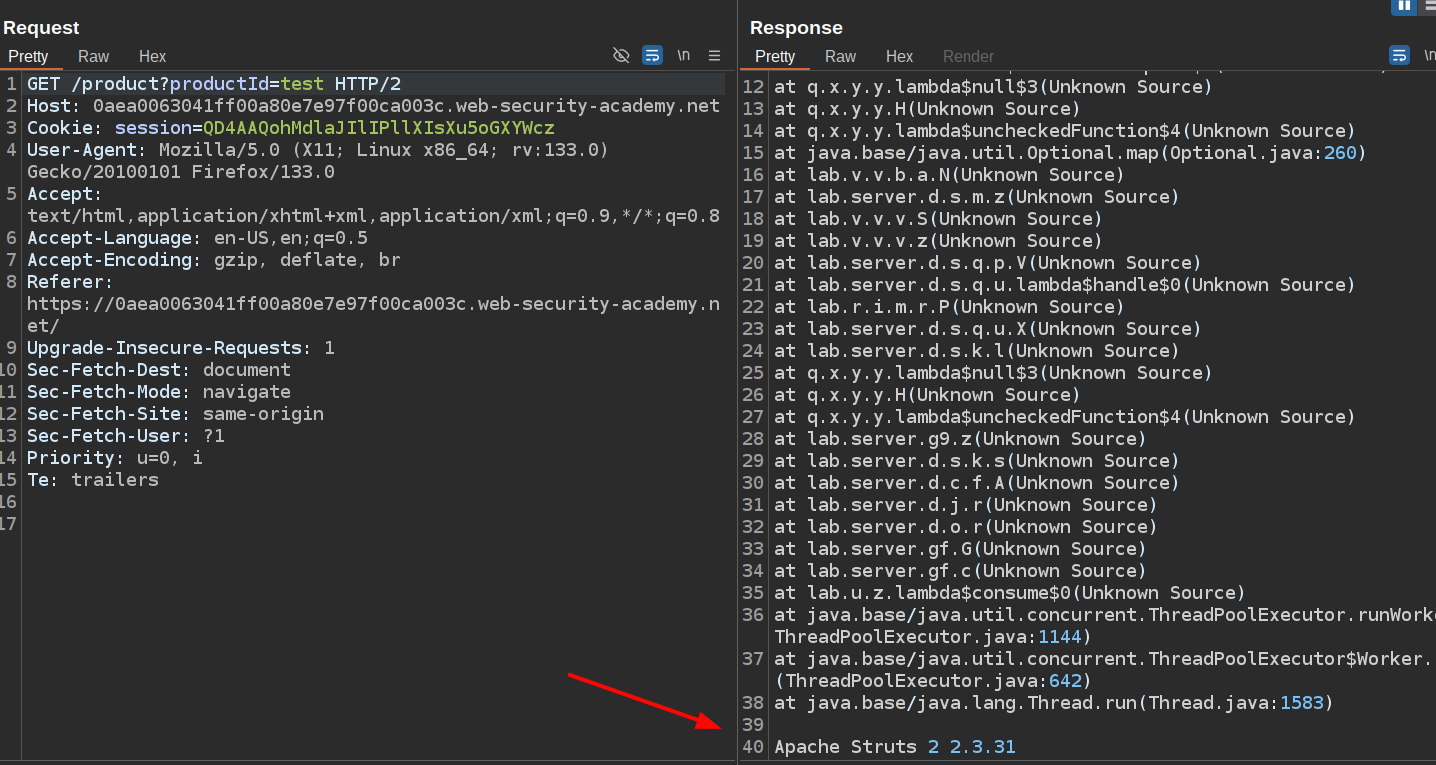Screen dimensions: 1436x765
Task: Switch Request view to Raw tab
Action: click(x=94, y=56)
